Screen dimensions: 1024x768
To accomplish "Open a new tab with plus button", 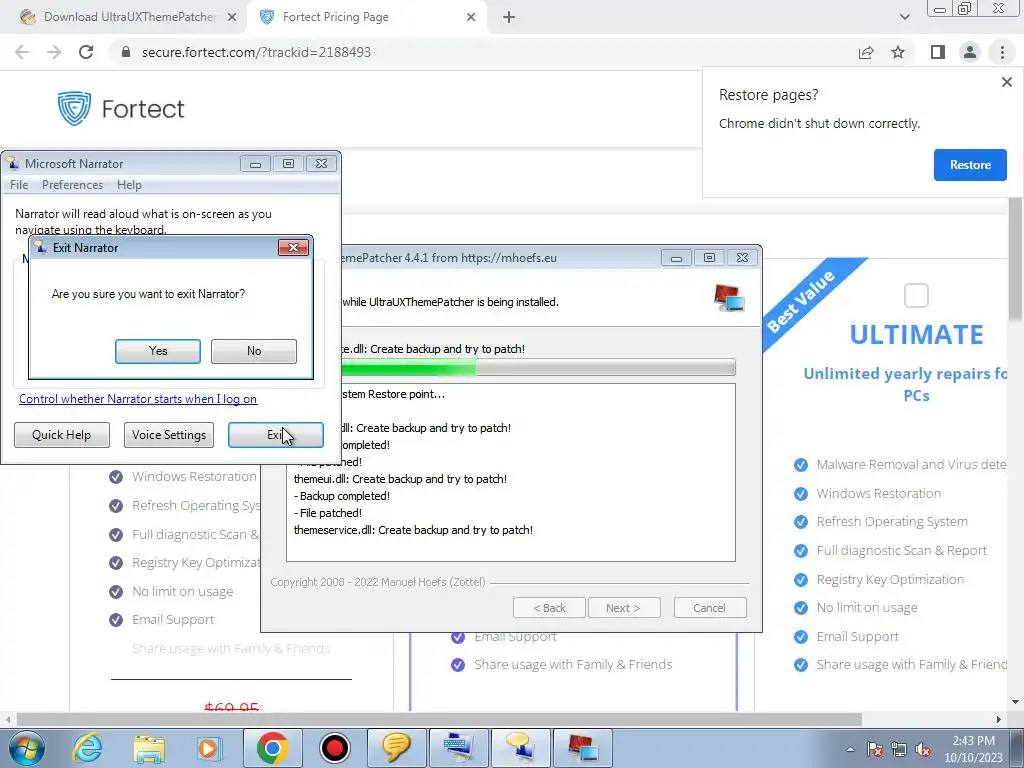I will click(509, 17).
